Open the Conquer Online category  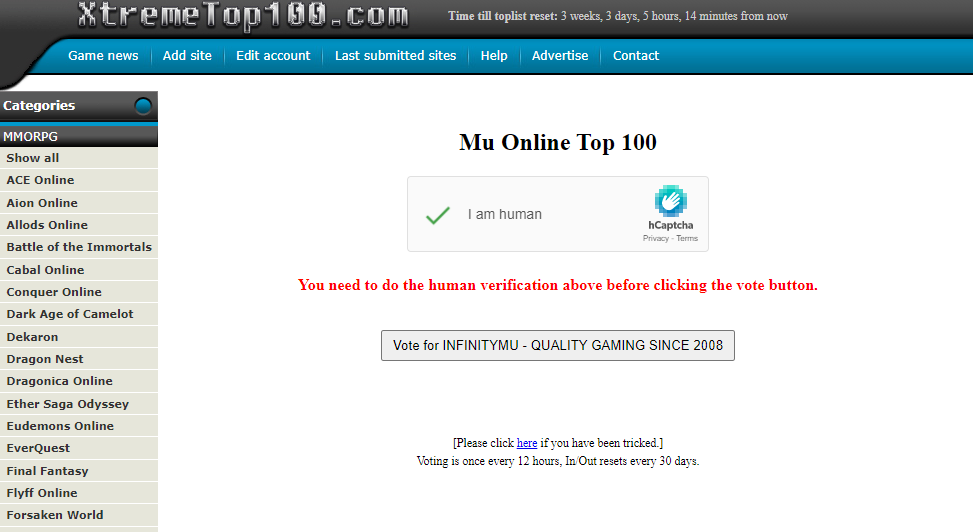point(79,292)
